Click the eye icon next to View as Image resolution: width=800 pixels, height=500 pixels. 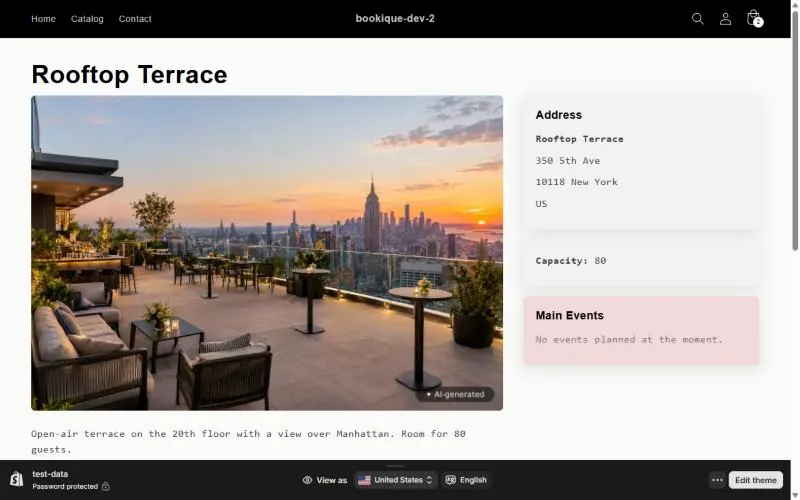click(x=307, y=480)
